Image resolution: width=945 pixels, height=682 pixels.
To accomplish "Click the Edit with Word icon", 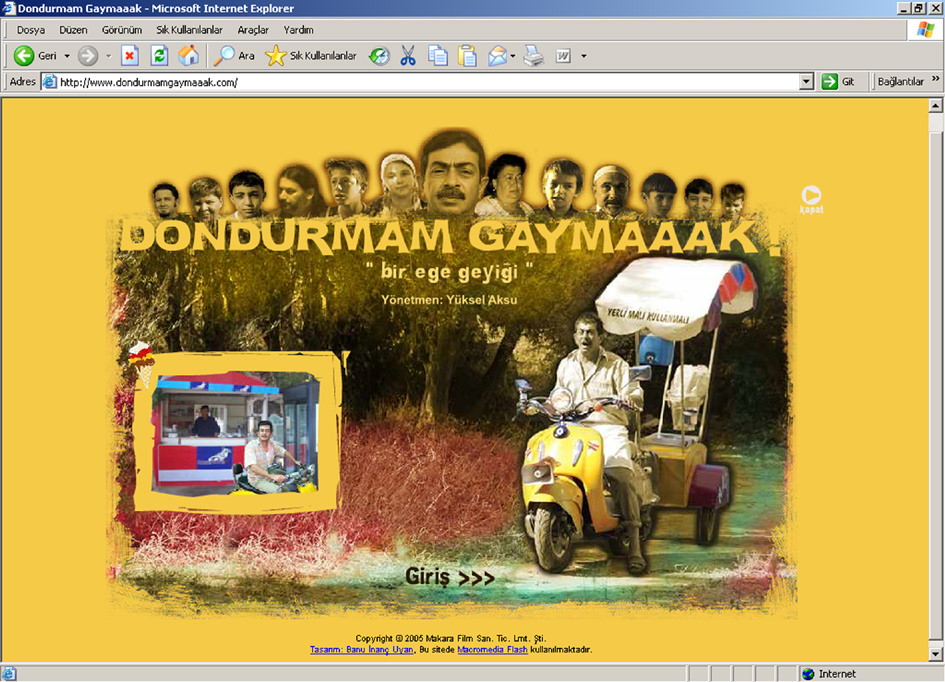I will point(563,56).
